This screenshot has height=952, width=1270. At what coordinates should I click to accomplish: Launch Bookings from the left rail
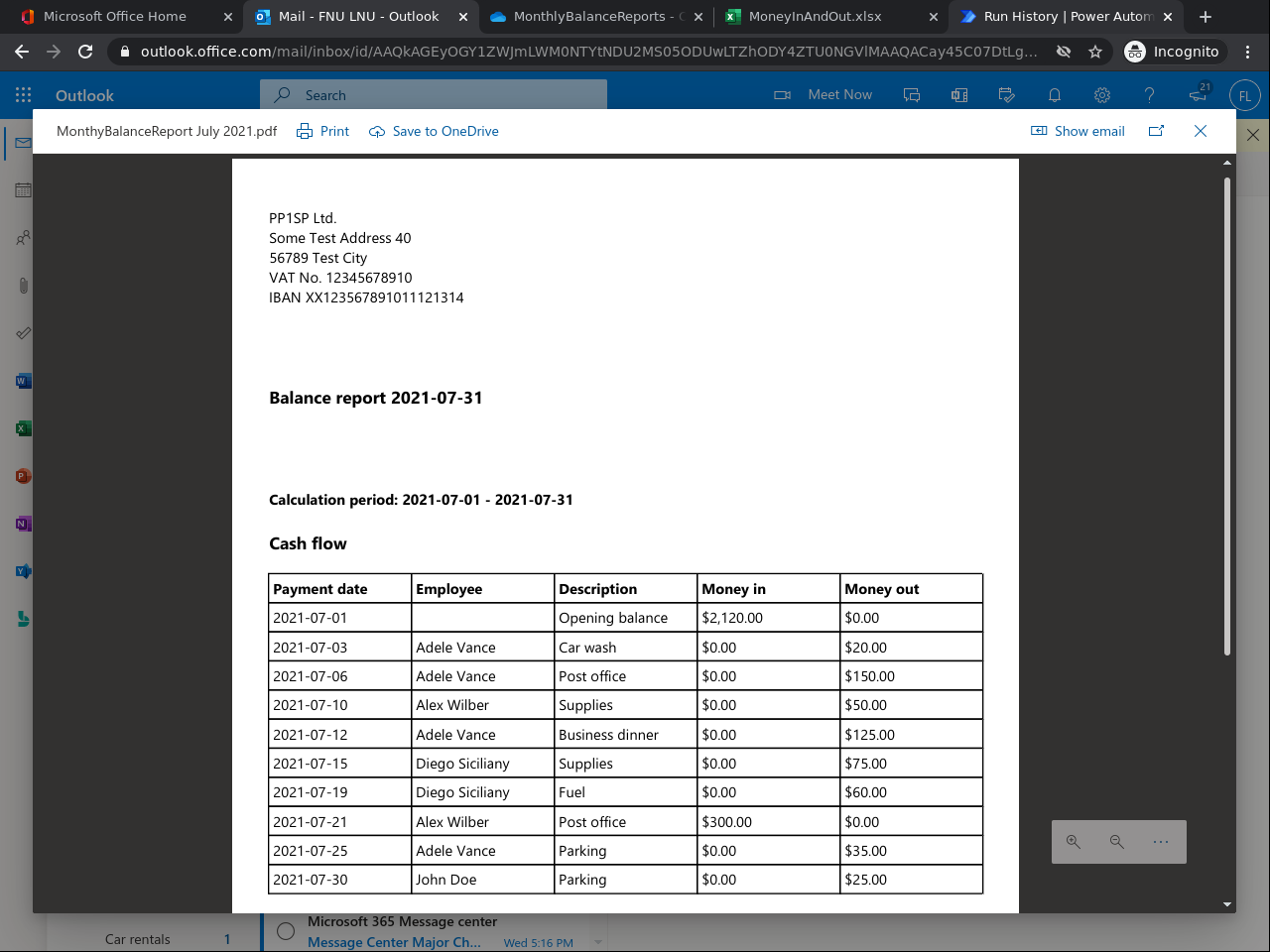[23, 619]
